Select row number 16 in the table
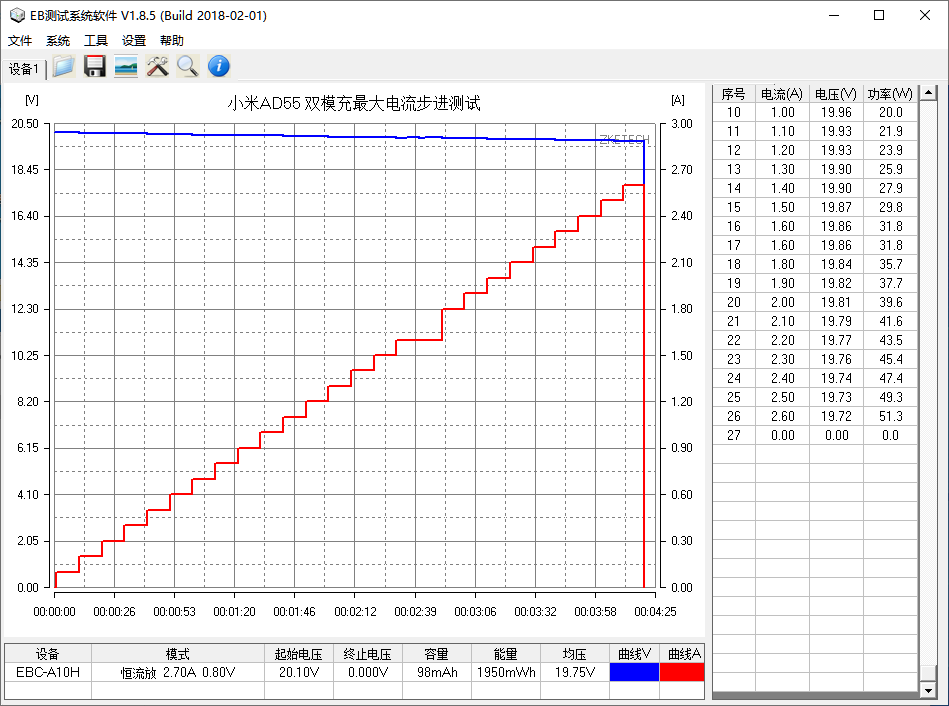 (734, 226)
